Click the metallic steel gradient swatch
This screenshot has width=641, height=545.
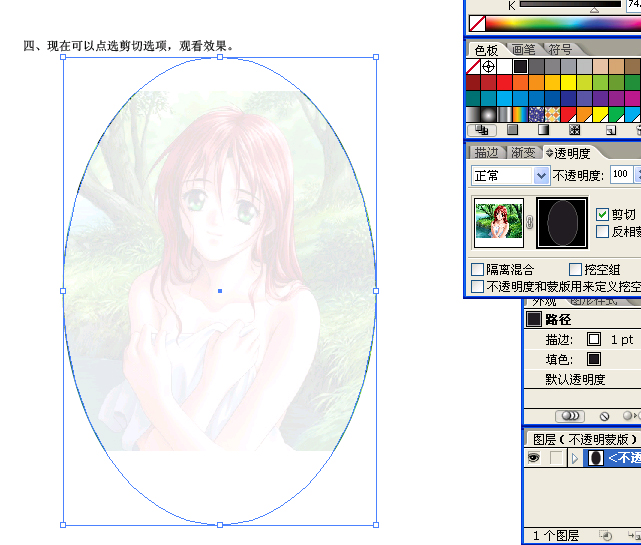[x=504, y=114]
